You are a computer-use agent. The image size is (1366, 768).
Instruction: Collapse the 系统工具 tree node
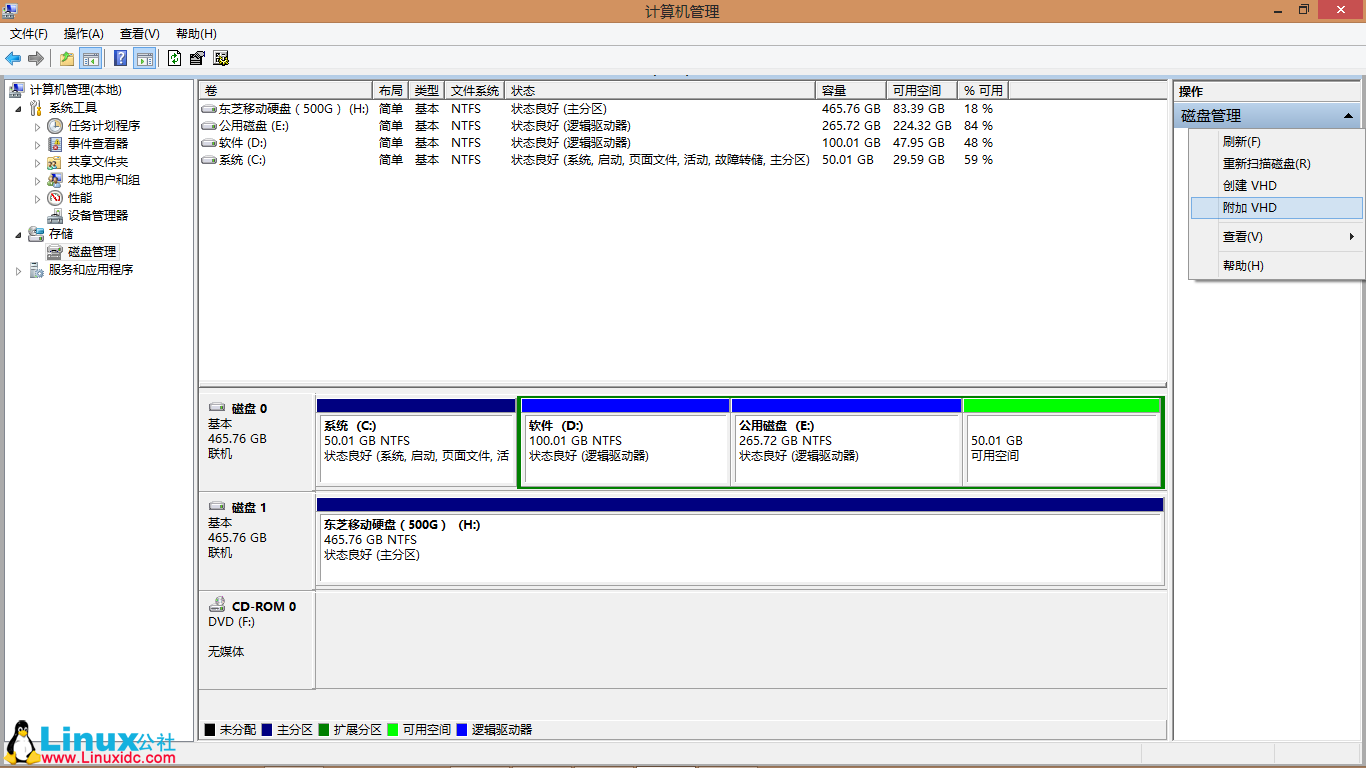point(19,108)
